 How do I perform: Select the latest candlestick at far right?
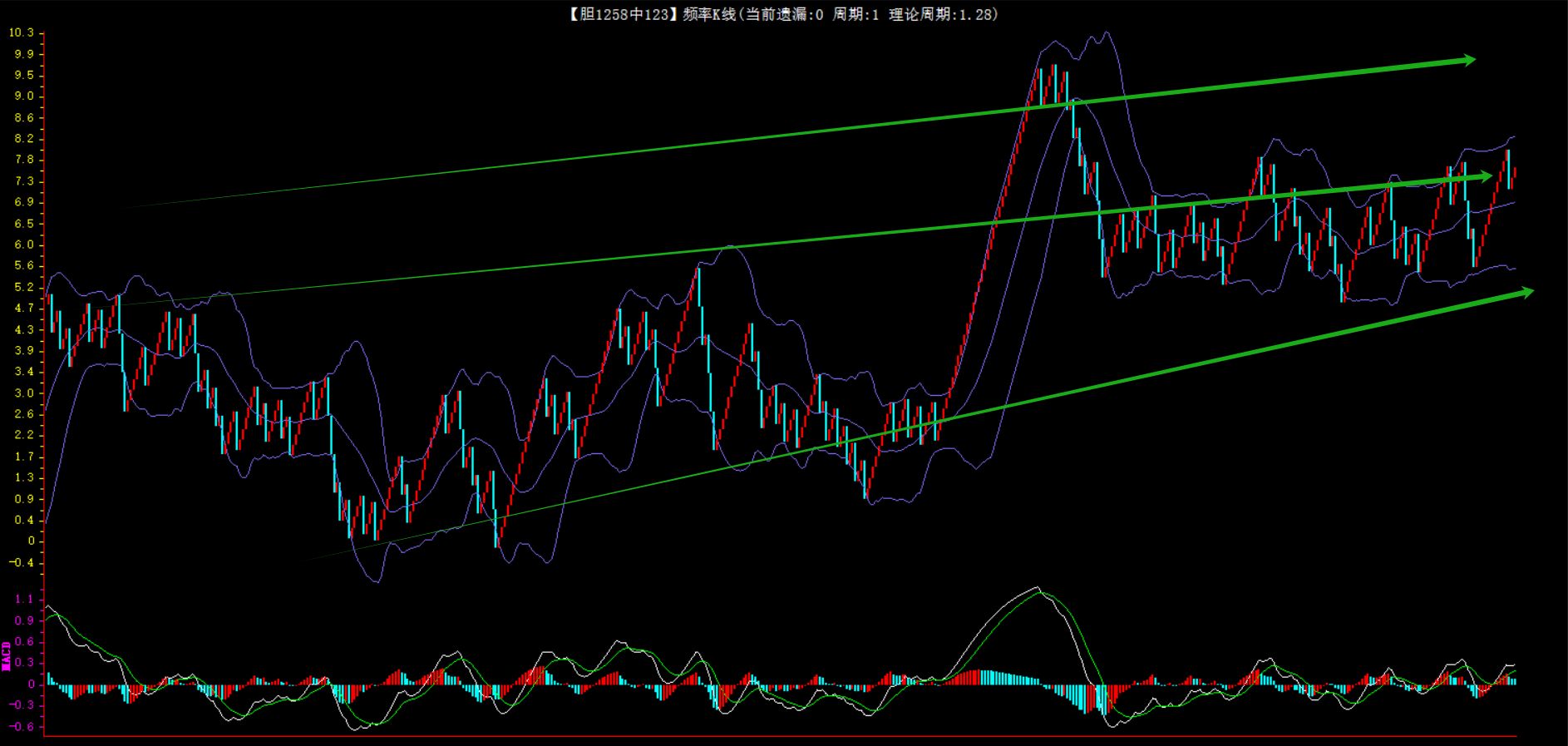(x=1514, y=172)
